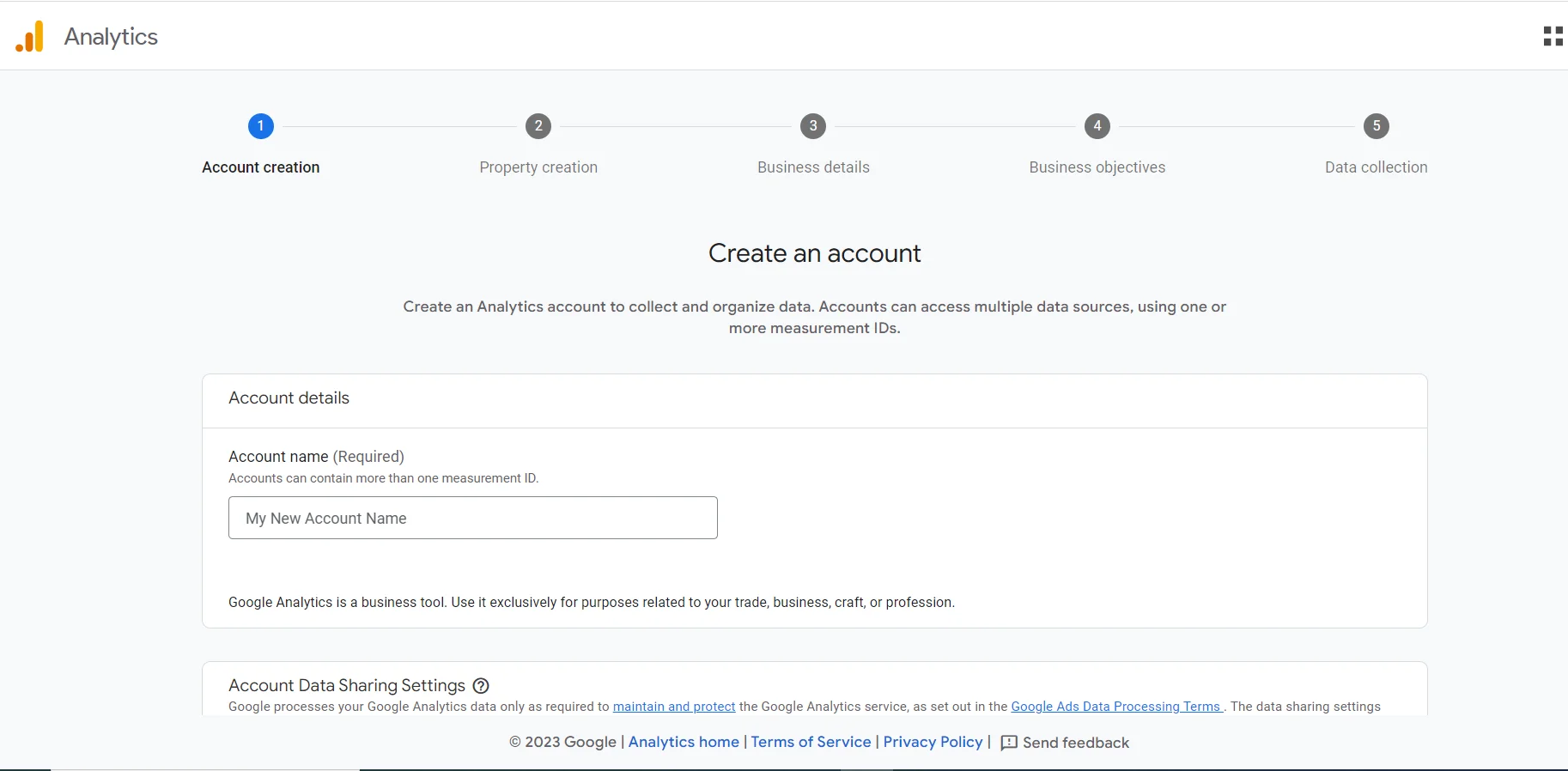Open the Privacy Policy link
The image size is (1568, 771).
point(933,742)
